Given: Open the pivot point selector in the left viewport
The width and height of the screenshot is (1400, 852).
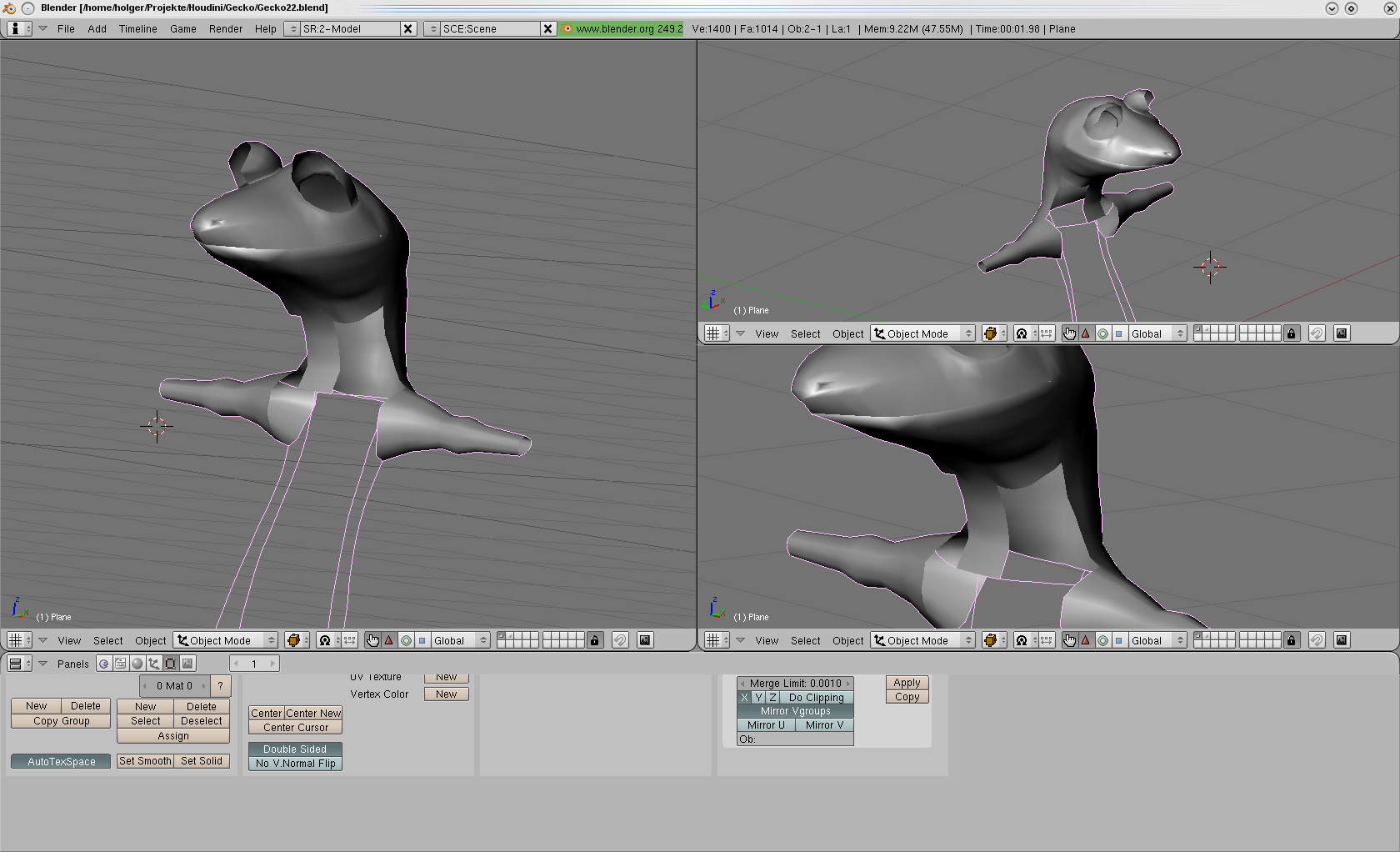Looking at the screenshot, I should (x=329, y=640).
